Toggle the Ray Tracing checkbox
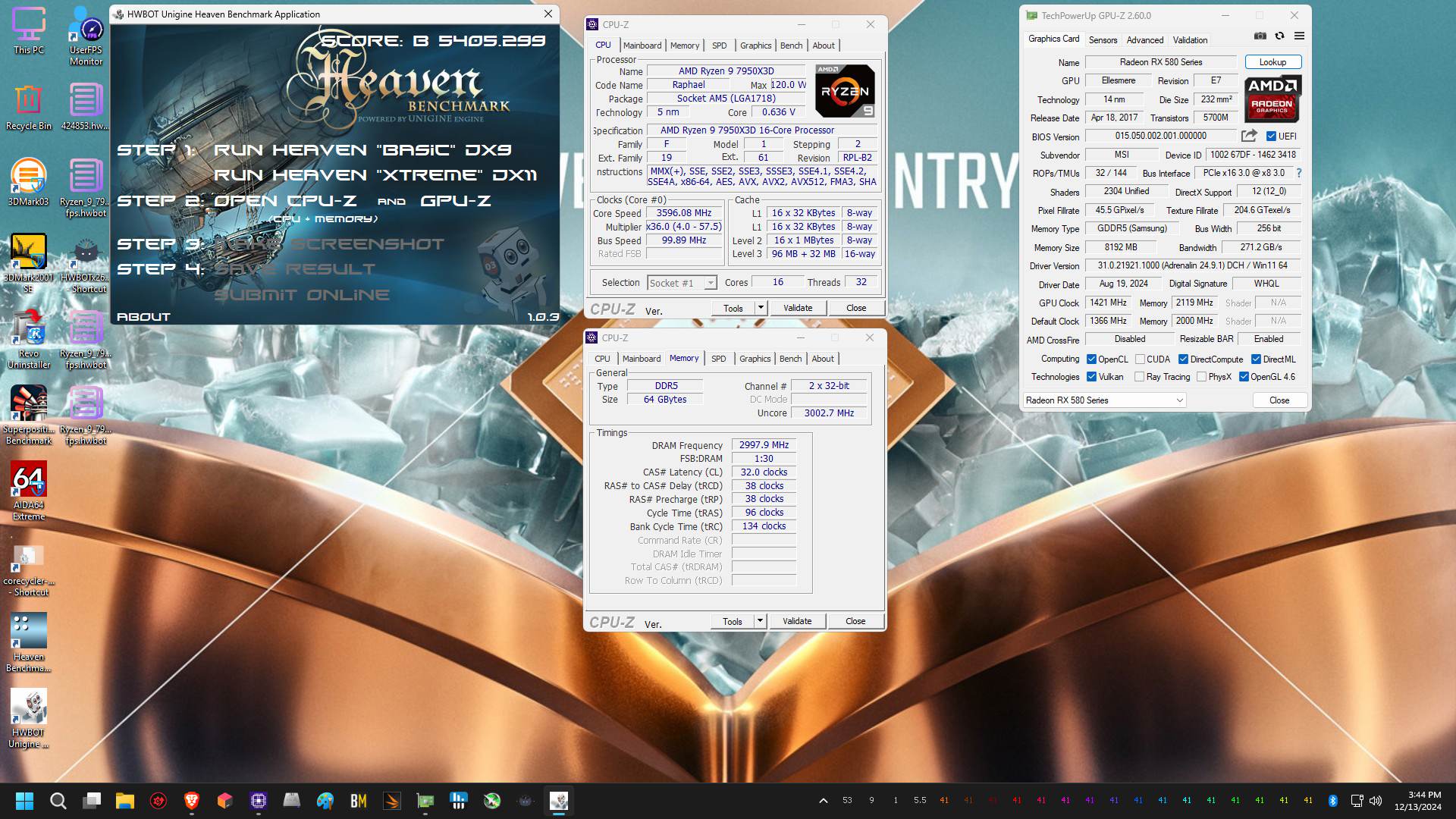The height and width of the screenshot is (819, 1456). (1139, 377)
